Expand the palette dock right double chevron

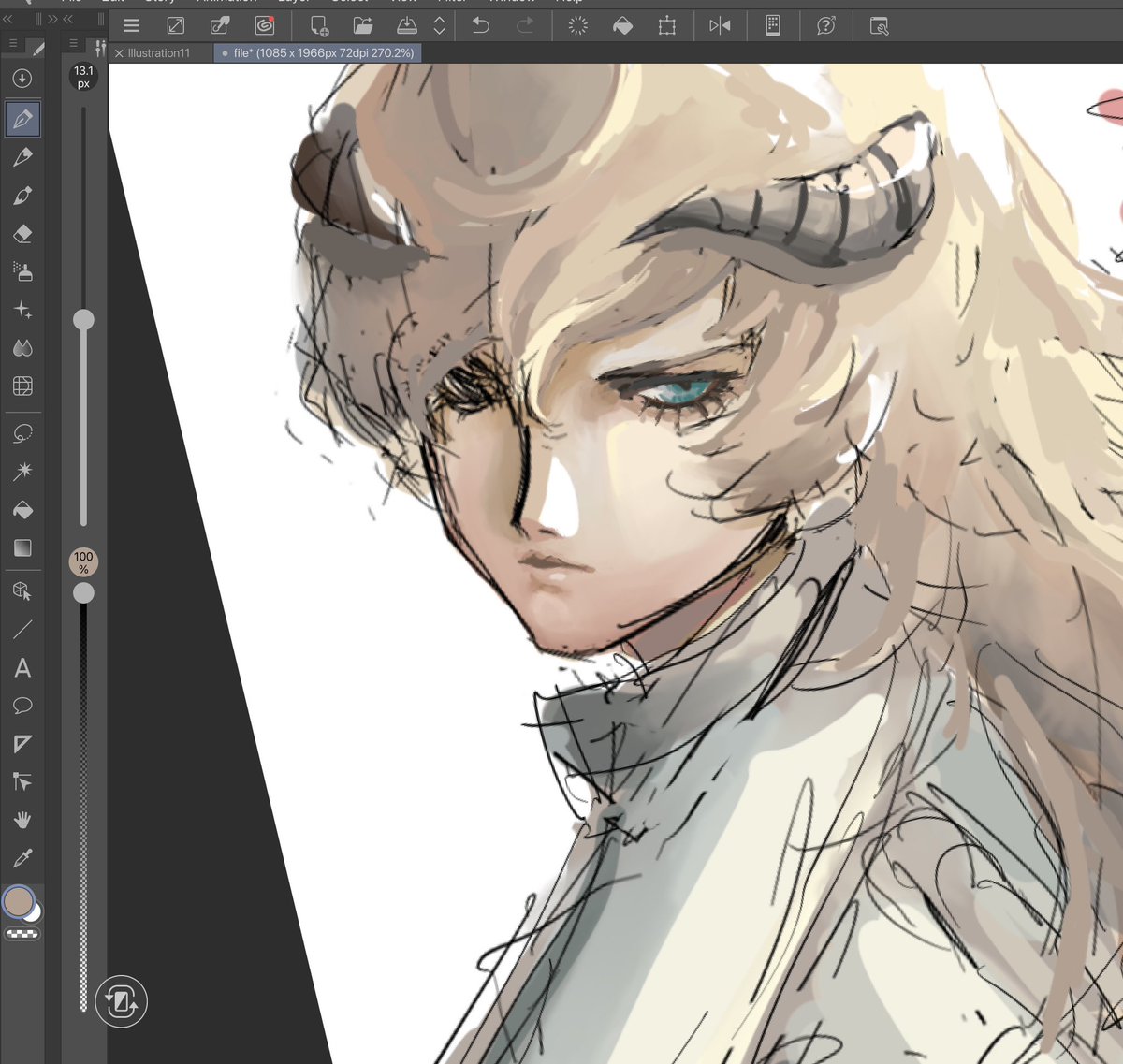[52, 19]
